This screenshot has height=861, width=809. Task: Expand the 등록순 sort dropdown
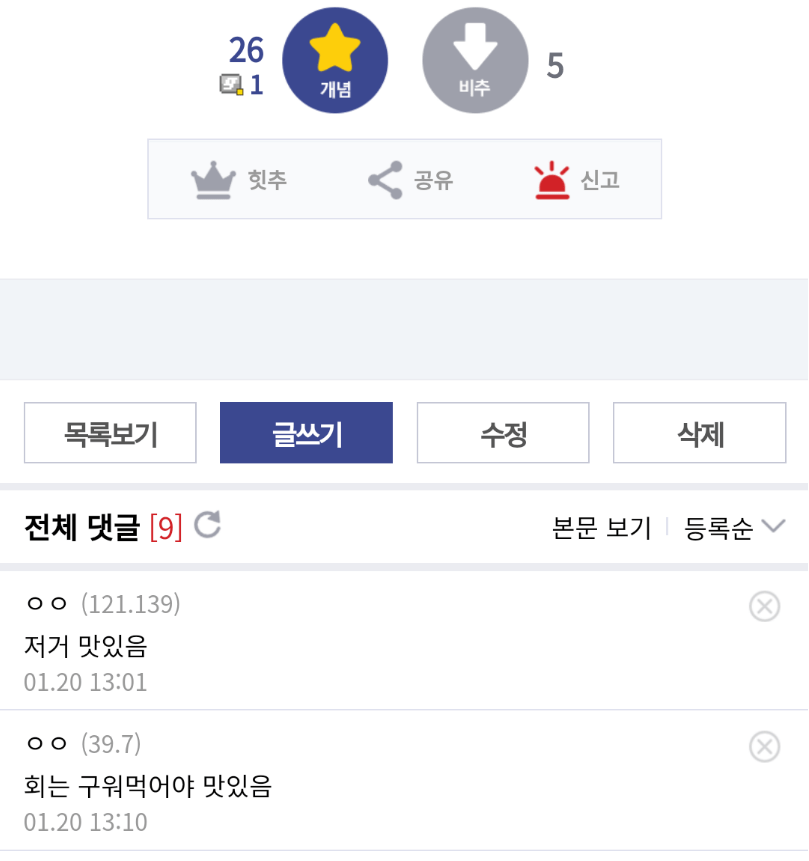(x=734, y=528)
